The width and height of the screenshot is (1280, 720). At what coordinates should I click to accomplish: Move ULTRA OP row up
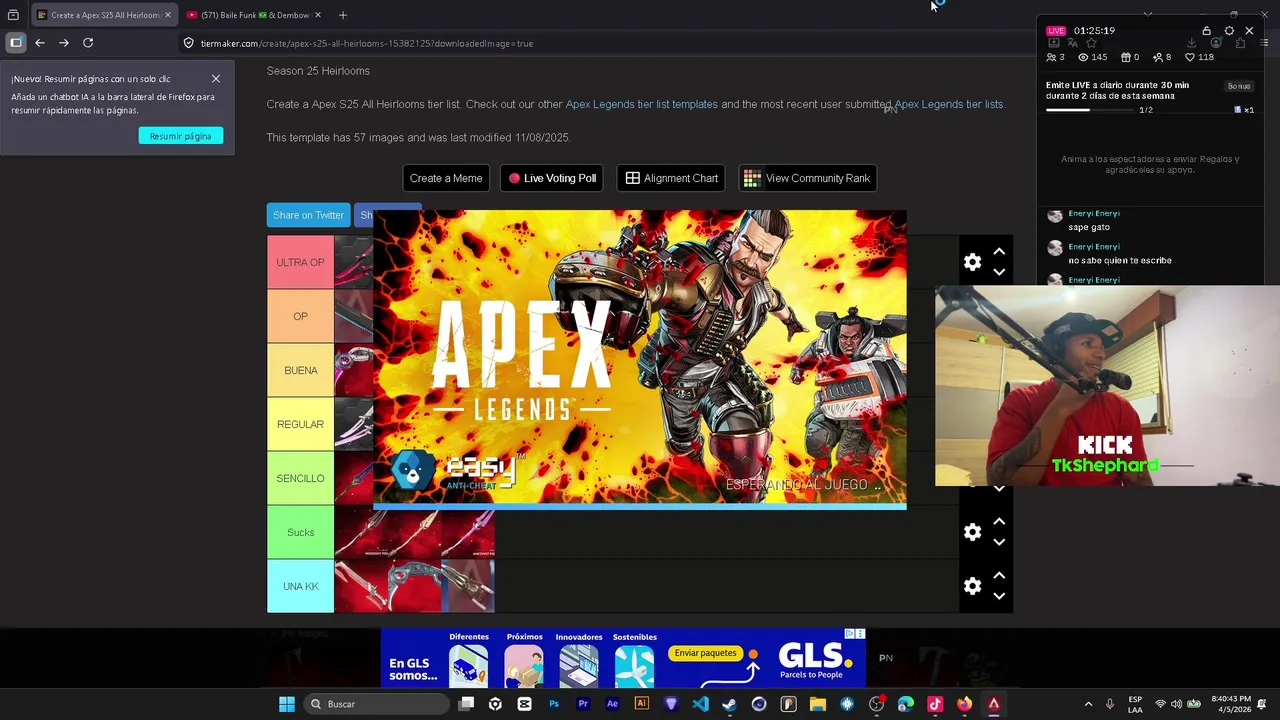click(x=998, y=251)
